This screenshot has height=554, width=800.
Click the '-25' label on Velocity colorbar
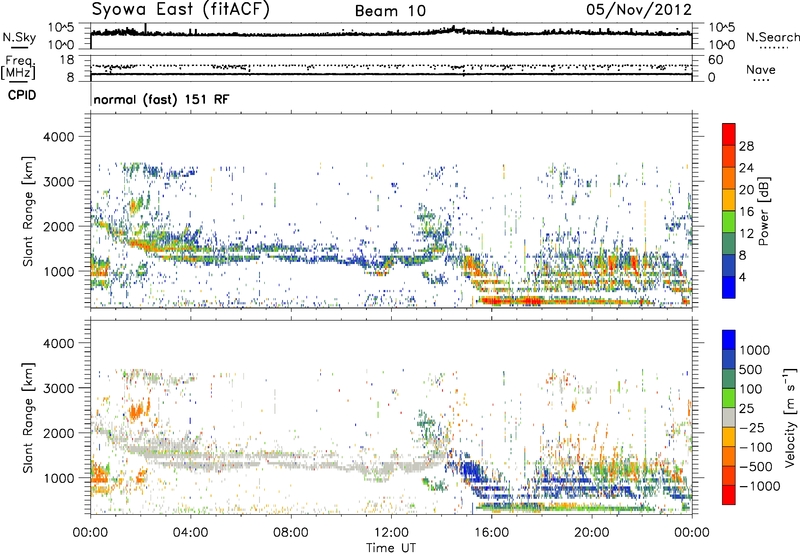click(x=754, y=428)
